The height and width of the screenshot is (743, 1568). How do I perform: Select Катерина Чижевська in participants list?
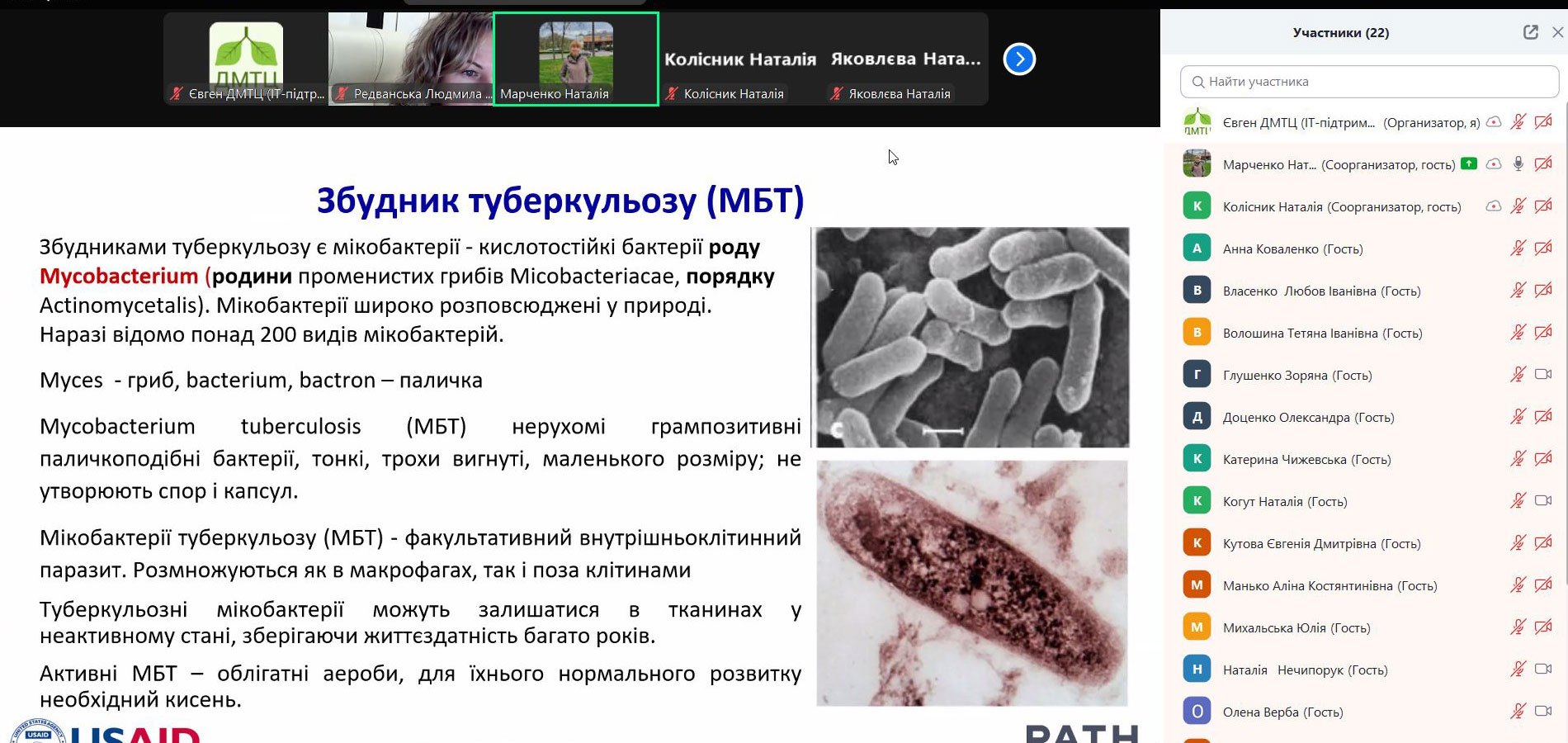coord(1306,459)
